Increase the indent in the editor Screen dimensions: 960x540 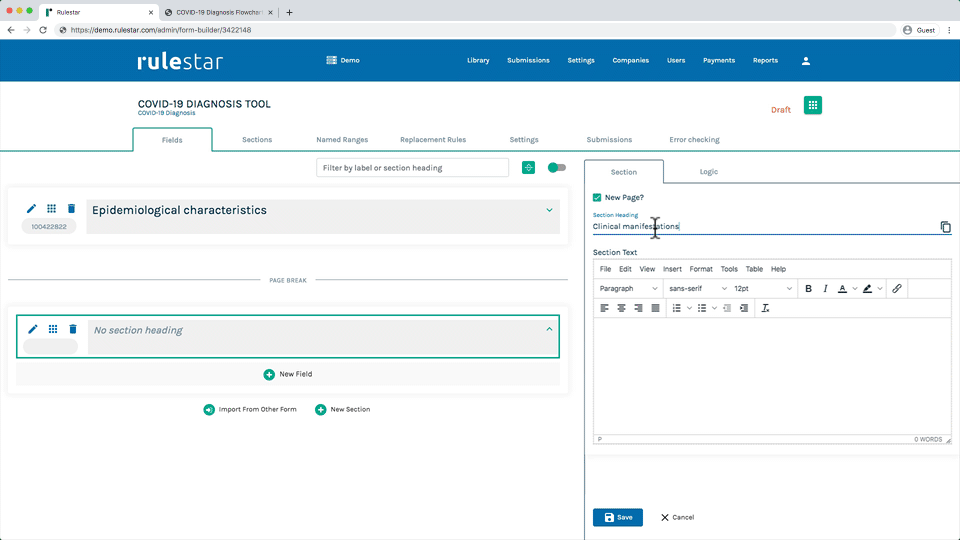click(x=744, y=308)
